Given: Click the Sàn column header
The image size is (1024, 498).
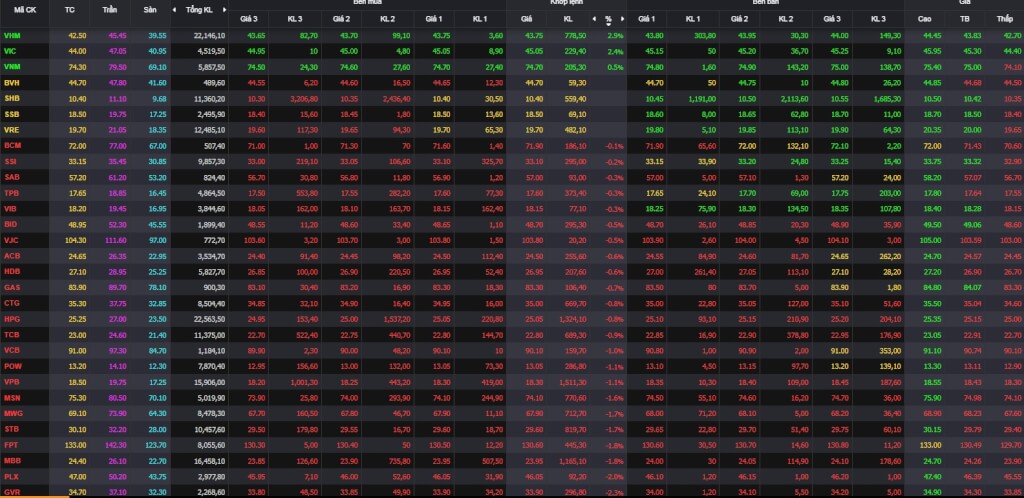Looking at the screenshot, I should point(150,10).
